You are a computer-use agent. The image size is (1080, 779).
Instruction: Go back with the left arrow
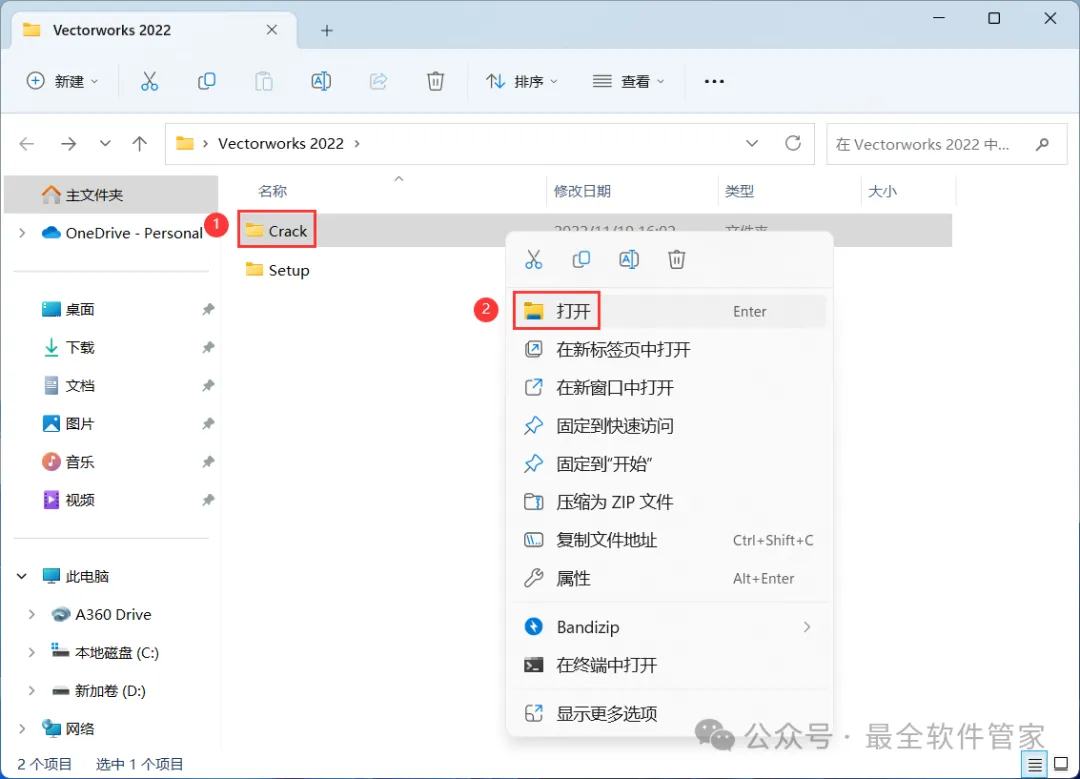coord(27,143)
